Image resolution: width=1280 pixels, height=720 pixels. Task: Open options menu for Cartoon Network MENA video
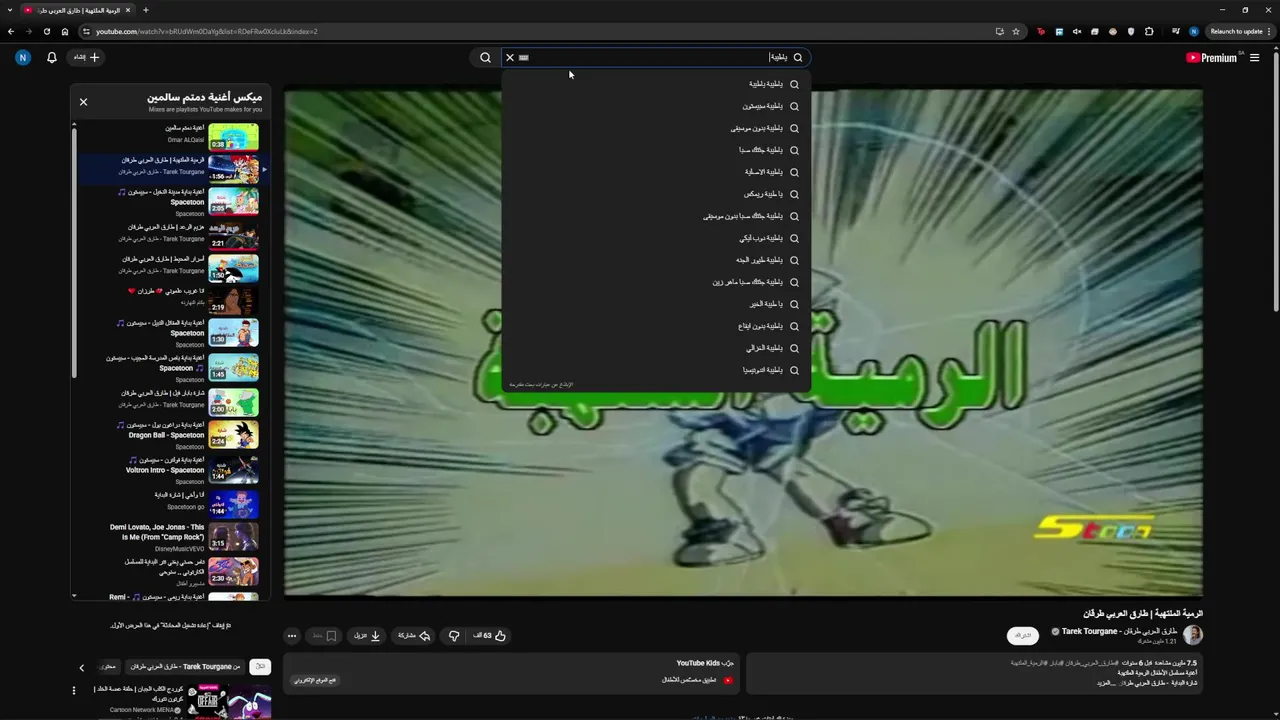click(74, 690)
